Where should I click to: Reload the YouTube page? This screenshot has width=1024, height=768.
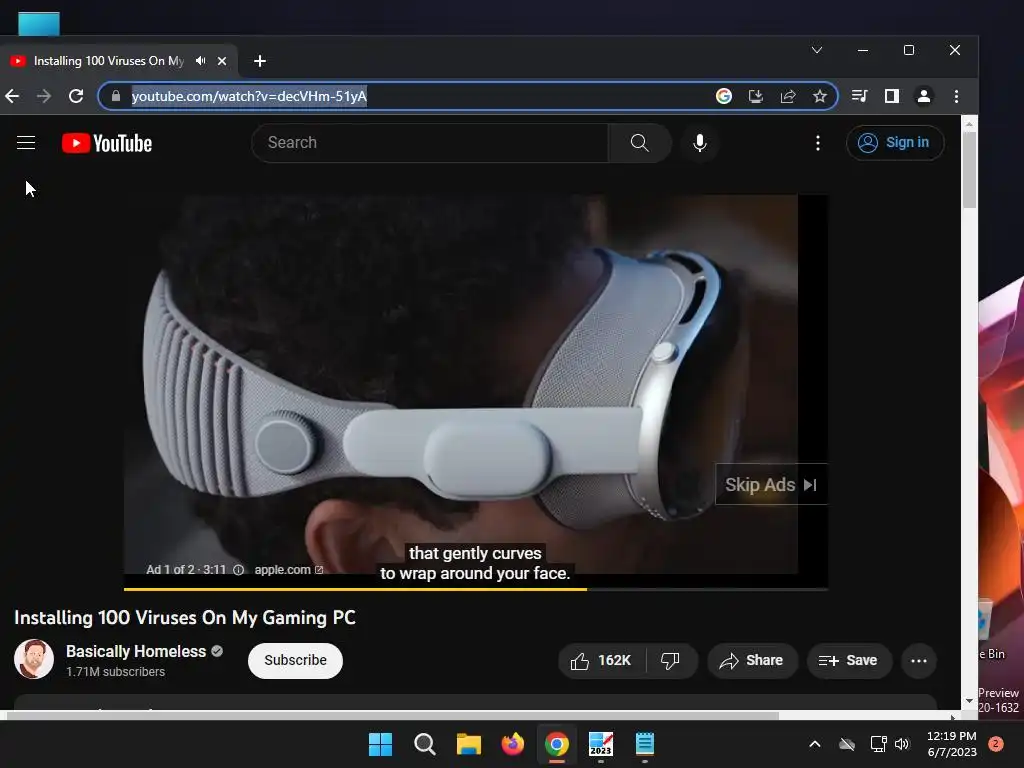pos(76,96)
